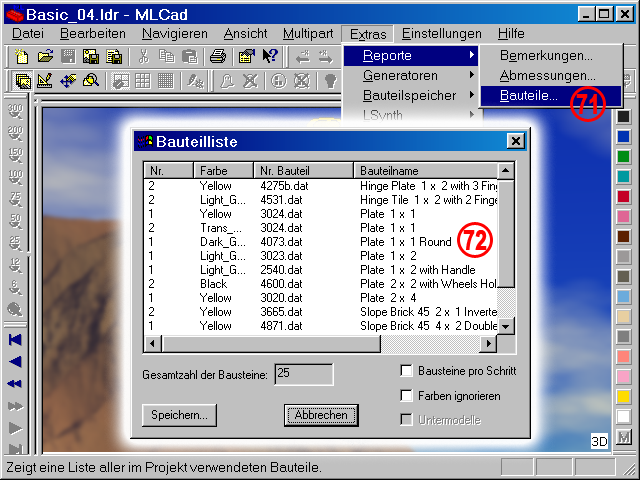Sort by the Nr. Bauteil column header
The height and width of the screenshot is (480, 640).
click(303, 171)
